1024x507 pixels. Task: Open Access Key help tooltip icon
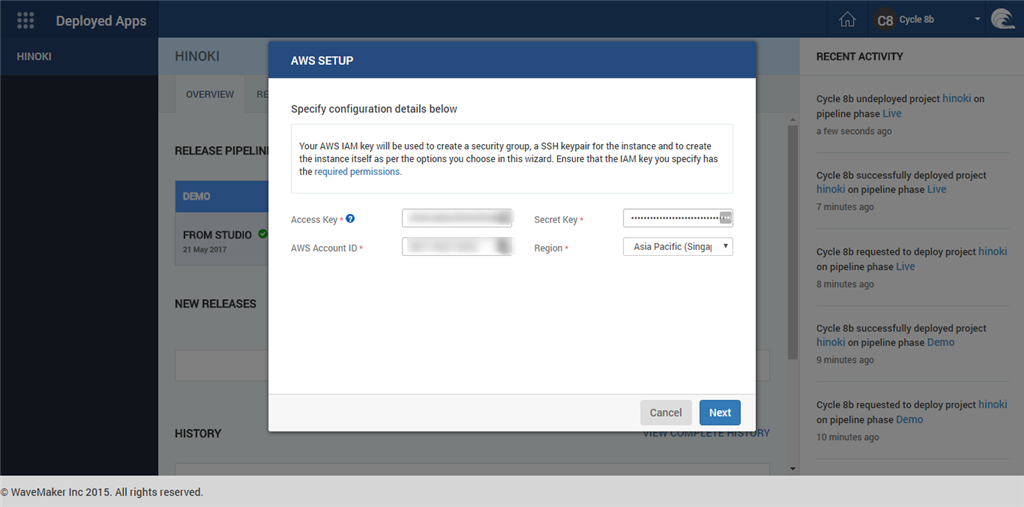[x=350, y=219]
